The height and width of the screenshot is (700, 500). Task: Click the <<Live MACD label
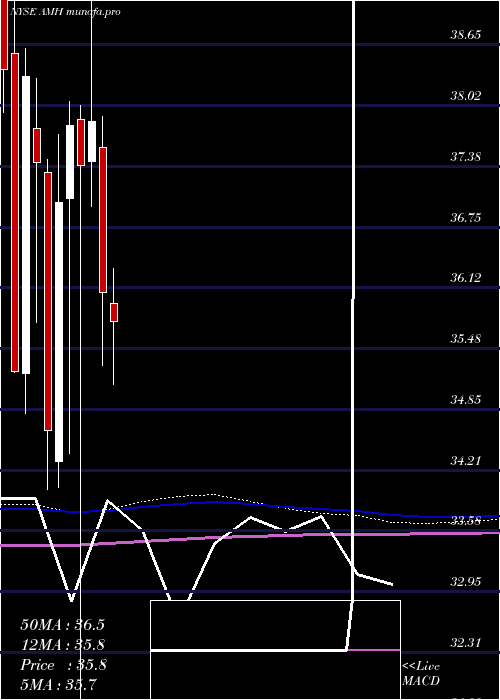point(421,673)
